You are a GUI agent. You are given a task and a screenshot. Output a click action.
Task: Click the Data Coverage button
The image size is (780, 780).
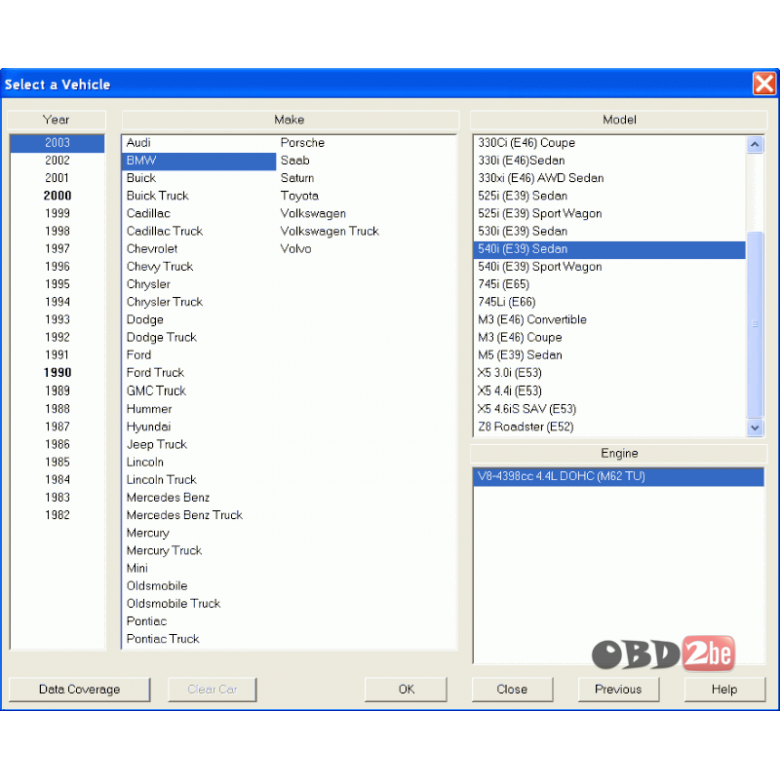click(80, 689)
